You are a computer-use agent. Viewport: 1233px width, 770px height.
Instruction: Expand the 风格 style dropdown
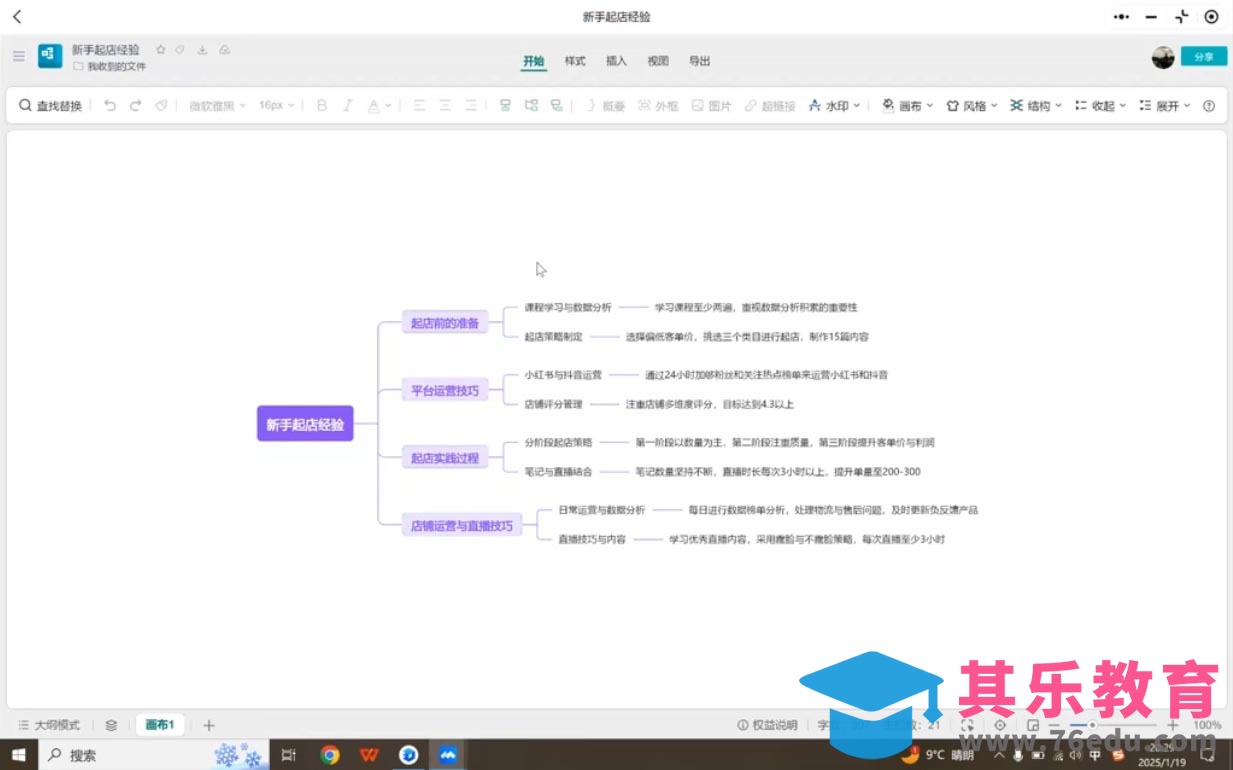pos(972,106)
